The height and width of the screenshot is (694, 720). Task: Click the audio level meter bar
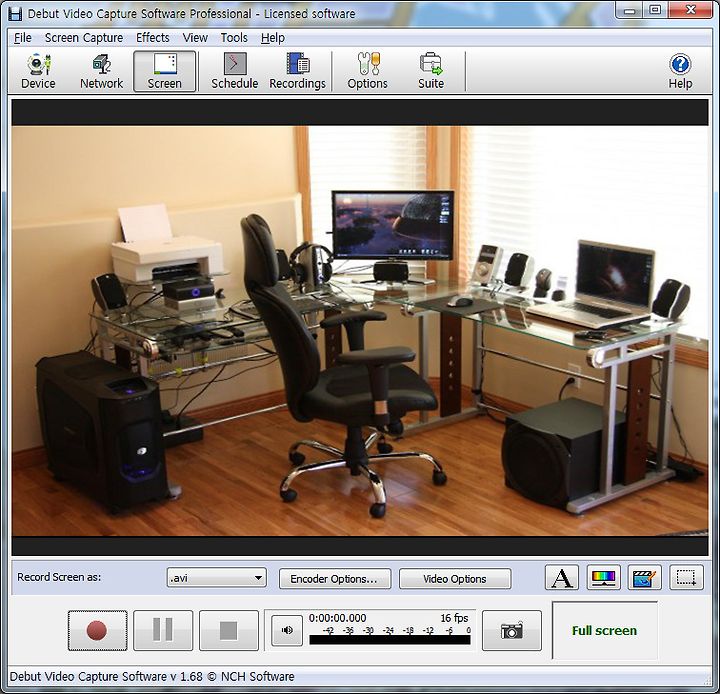390,640
